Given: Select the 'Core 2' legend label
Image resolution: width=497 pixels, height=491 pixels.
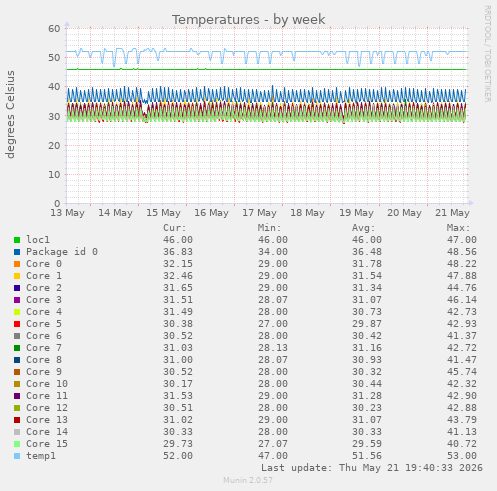Looking at the screenshot, I should point(44,288).
